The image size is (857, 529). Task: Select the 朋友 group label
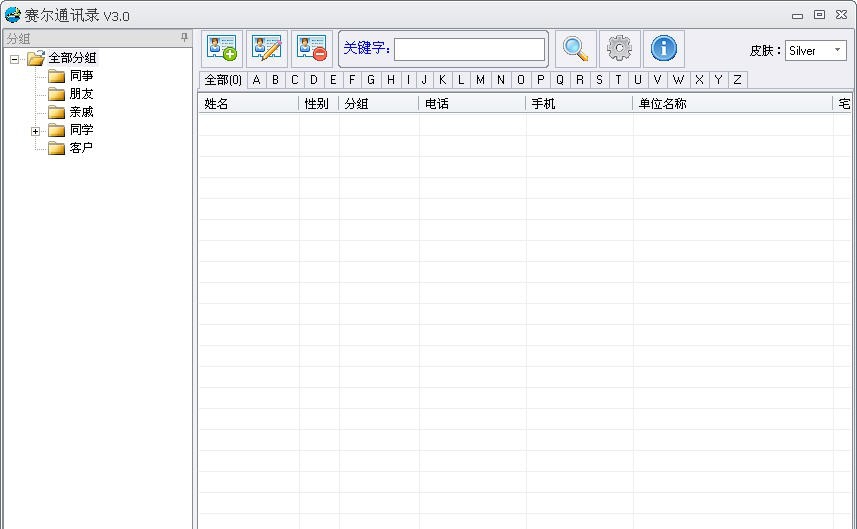tap(81, 94)
